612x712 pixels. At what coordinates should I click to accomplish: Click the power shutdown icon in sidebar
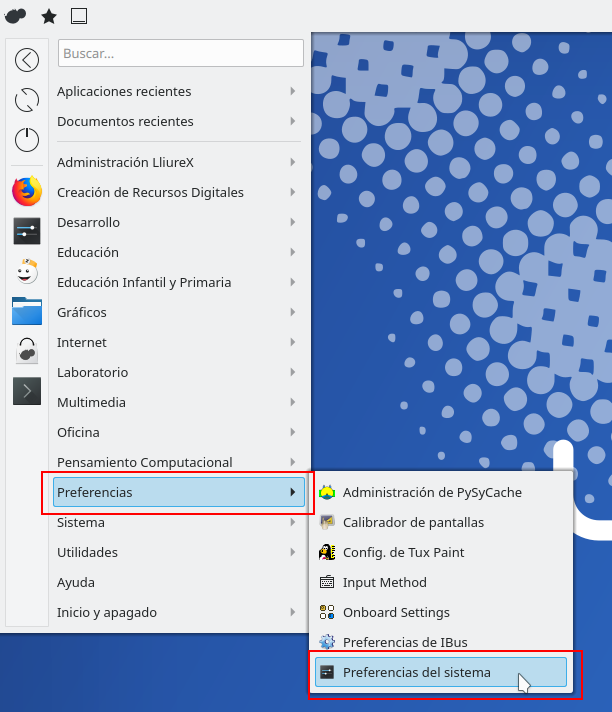coord(27,139)
